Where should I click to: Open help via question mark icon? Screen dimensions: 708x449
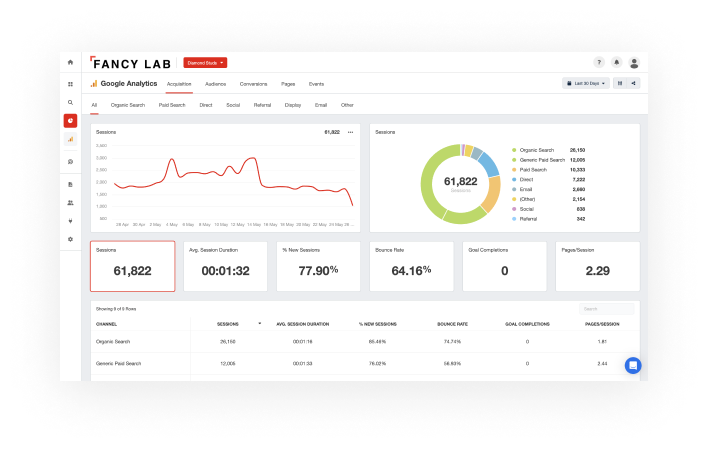click(x=599, y=62)
